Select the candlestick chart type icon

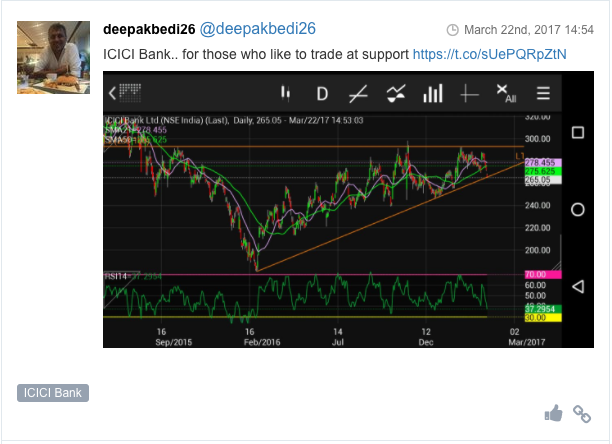285,94
